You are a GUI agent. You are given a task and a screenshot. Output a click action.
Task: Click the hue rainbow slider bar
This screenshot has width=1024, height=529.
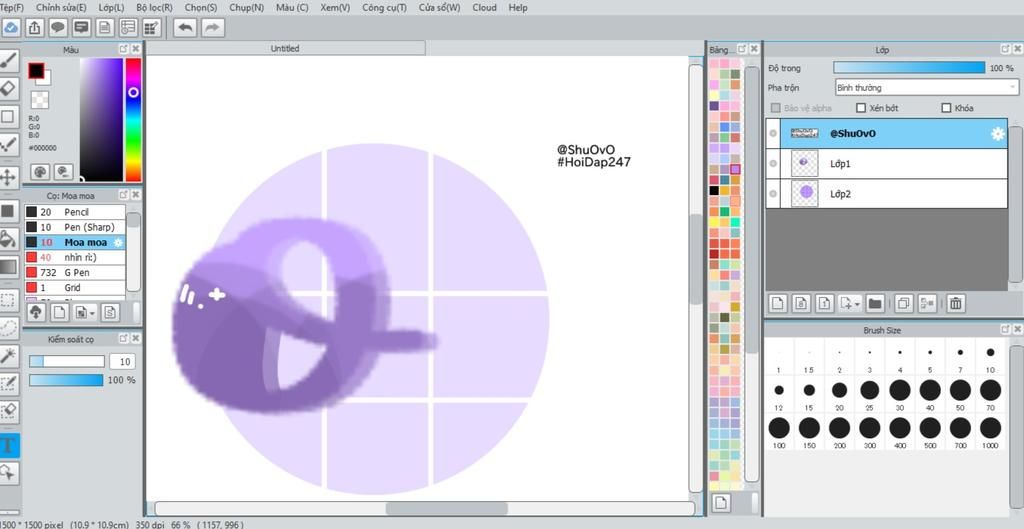(x=133, y=120)
